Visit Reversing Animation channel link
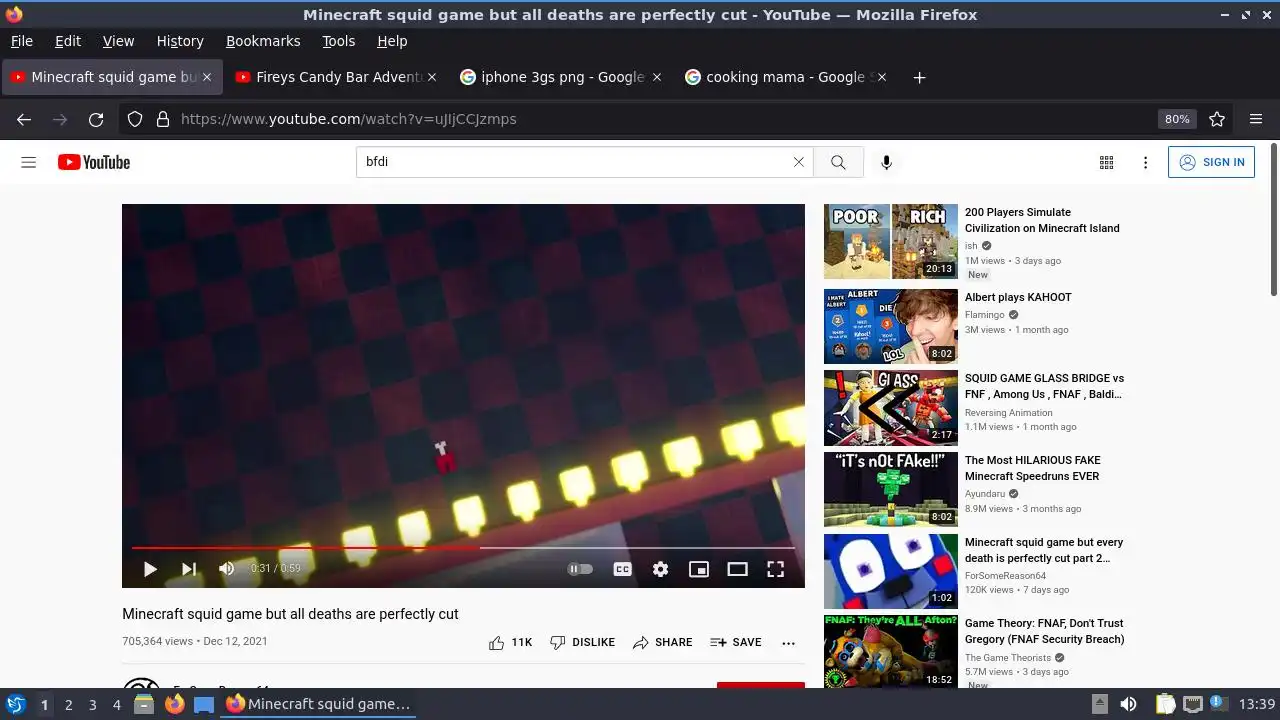The image size is (1280, 720). (x=1008, y=412)
